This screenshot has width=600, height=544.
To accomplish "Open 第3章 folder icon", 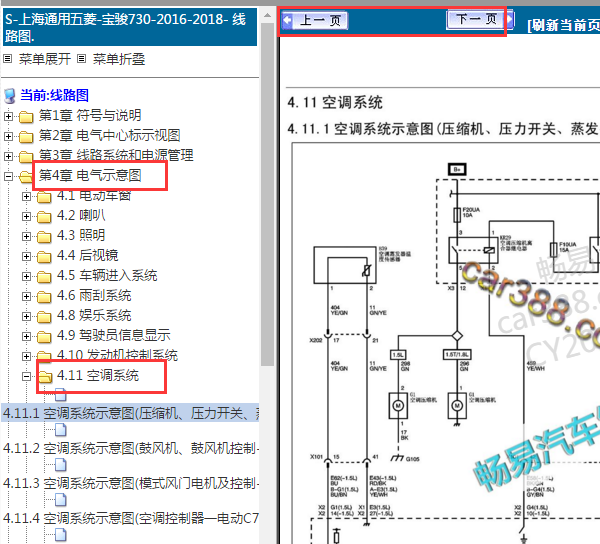I will coord(26,156).
